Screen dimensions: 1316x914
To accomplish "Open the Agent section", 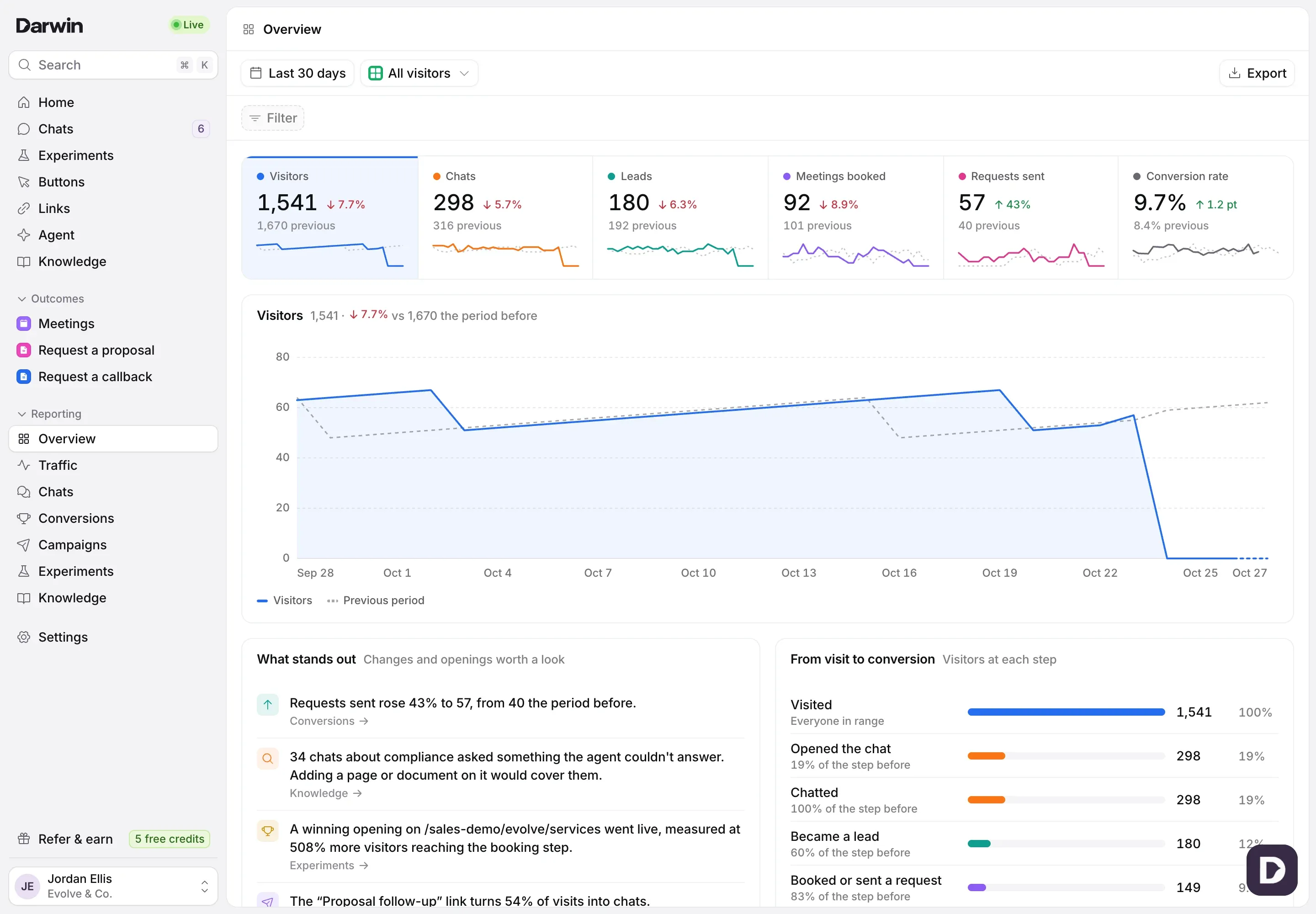I will pos(113,235).
